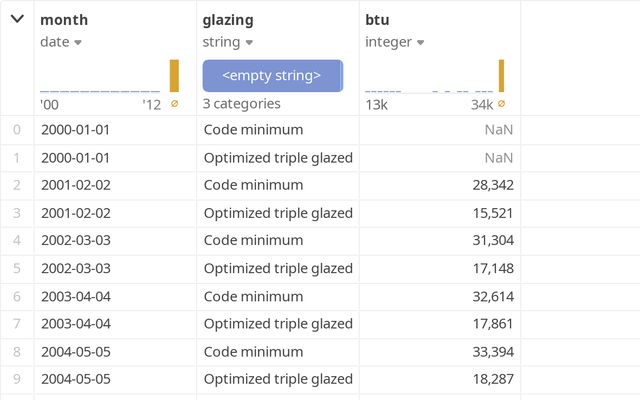Select the 28,342 btu cell
Image resolution: width=640 pixels, height=400 pixels.
[x=492, y=185]
